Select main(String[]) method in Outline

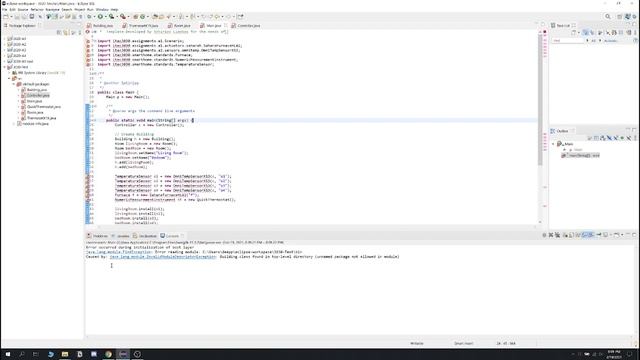coord(581,156)
